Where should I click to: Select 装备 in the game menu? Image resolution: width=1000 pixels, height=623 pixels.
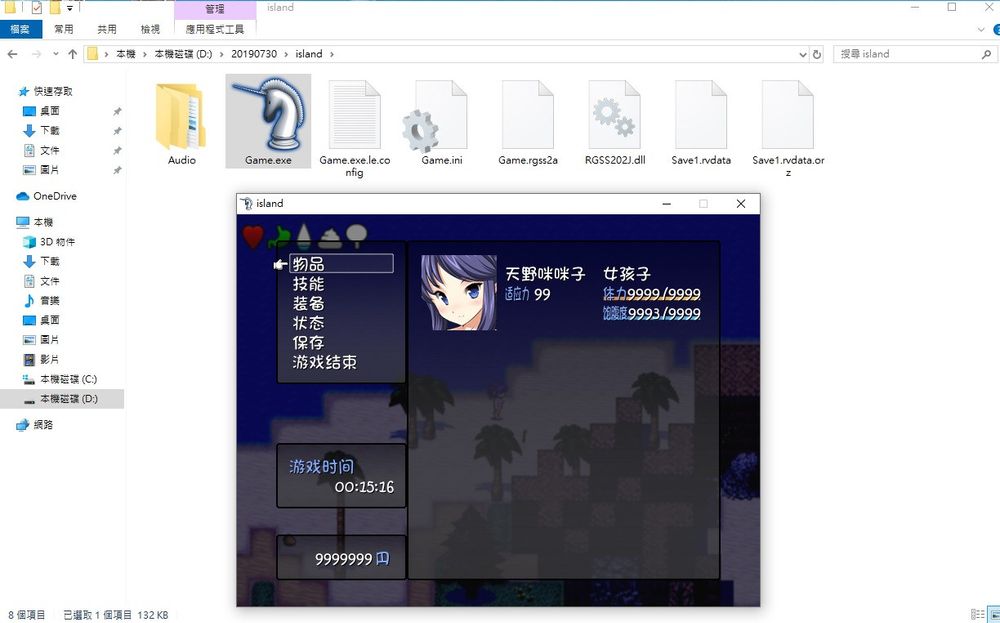click(x=308, y=303)
